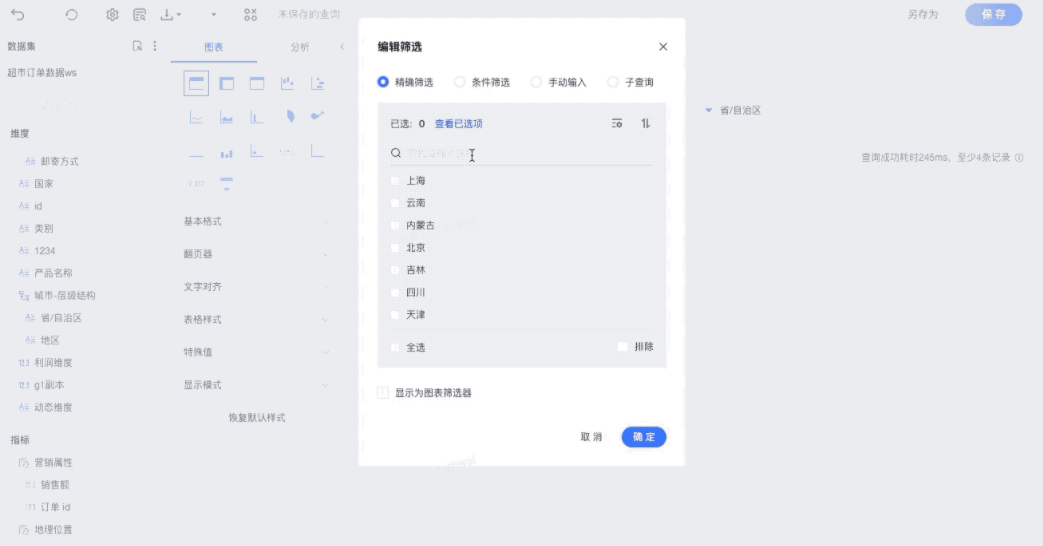Click the sort arrows icon in filter list
The height and width of the screenshot is (546, 1043).
[x=645, y=124]
